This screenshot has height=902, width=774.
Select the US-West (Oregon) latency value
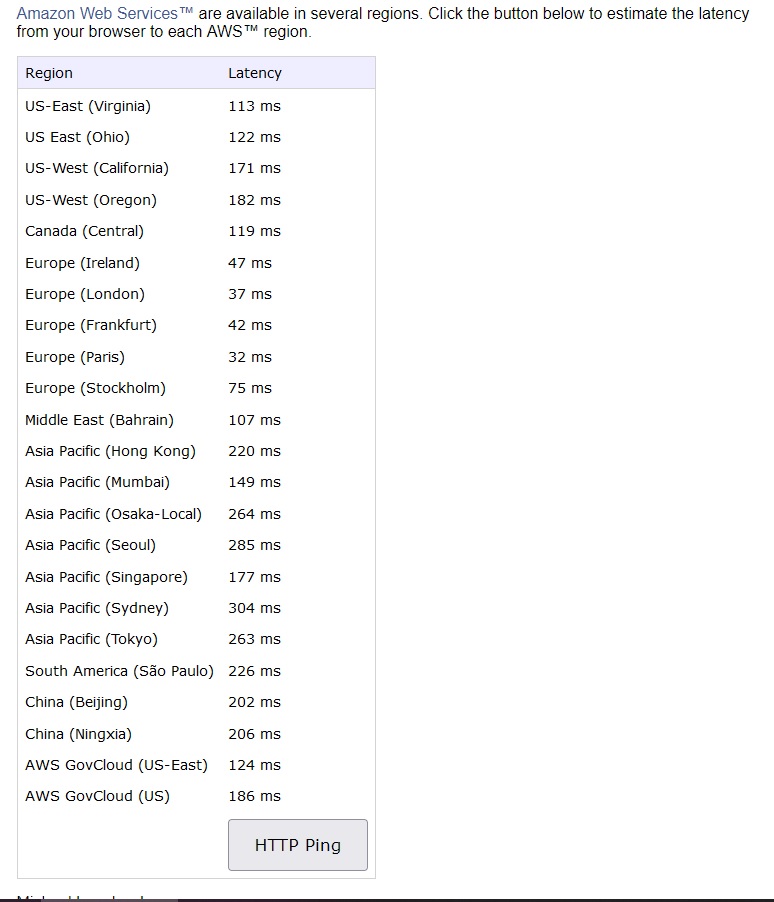[254, 200]
